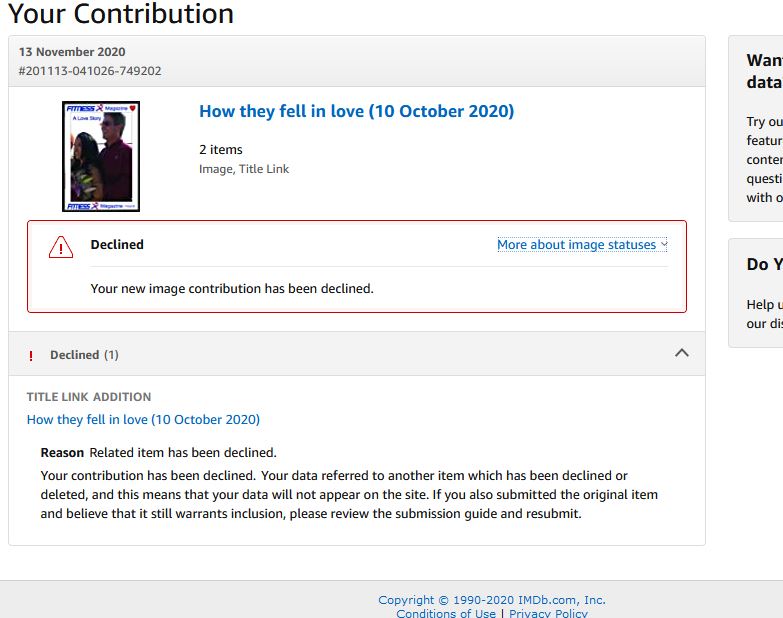Open the Conditions of Use link
The width and height of the screenshot is (783, 618).
pyautogui.click(x=445, y=613)
